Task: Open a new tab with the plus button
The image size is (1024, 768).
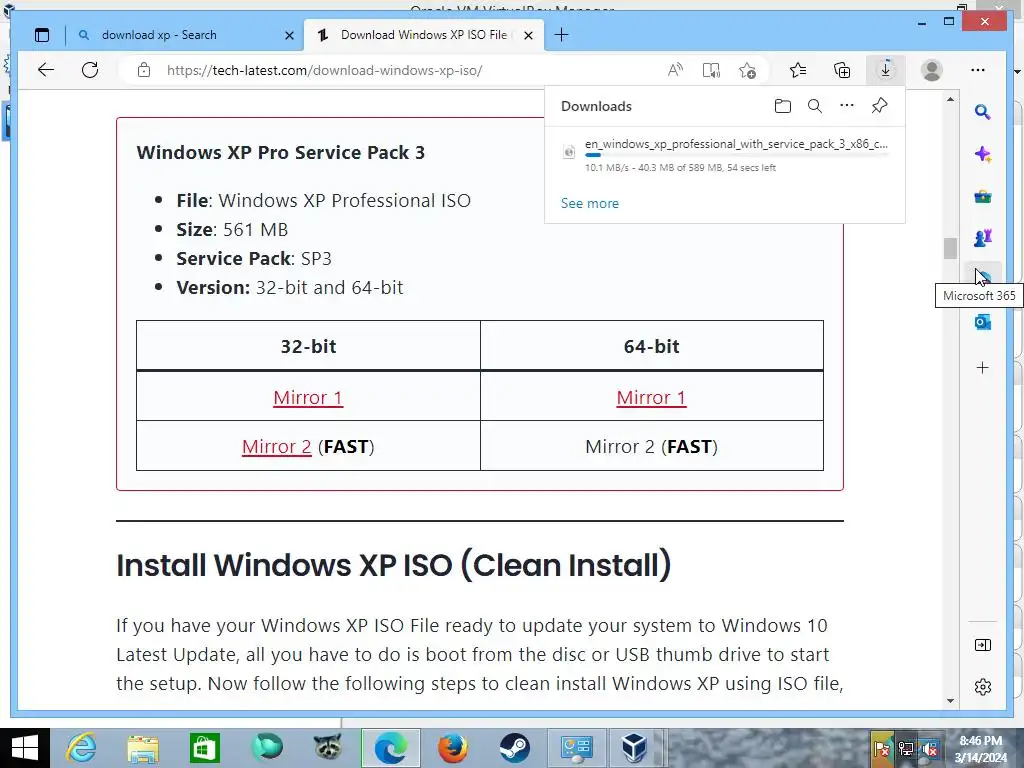Action: pyautogui.click(x=561, y=35)
